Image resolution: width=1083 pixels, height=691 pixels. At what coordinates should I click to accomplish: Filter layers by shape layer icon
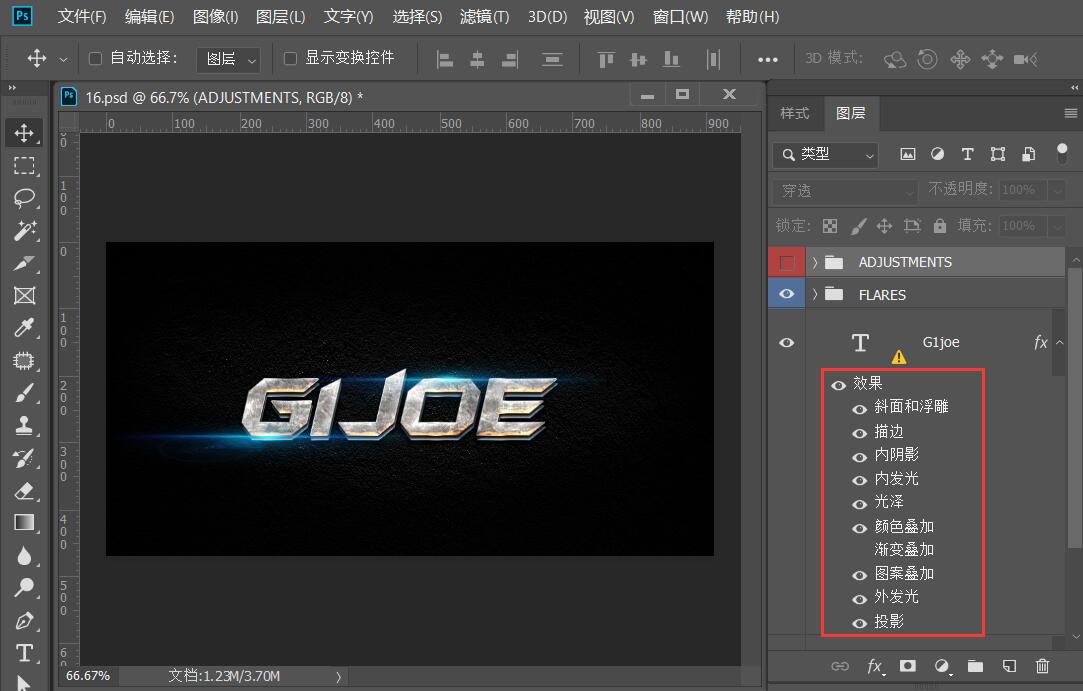pyautogui.click(x=997, y=154)
